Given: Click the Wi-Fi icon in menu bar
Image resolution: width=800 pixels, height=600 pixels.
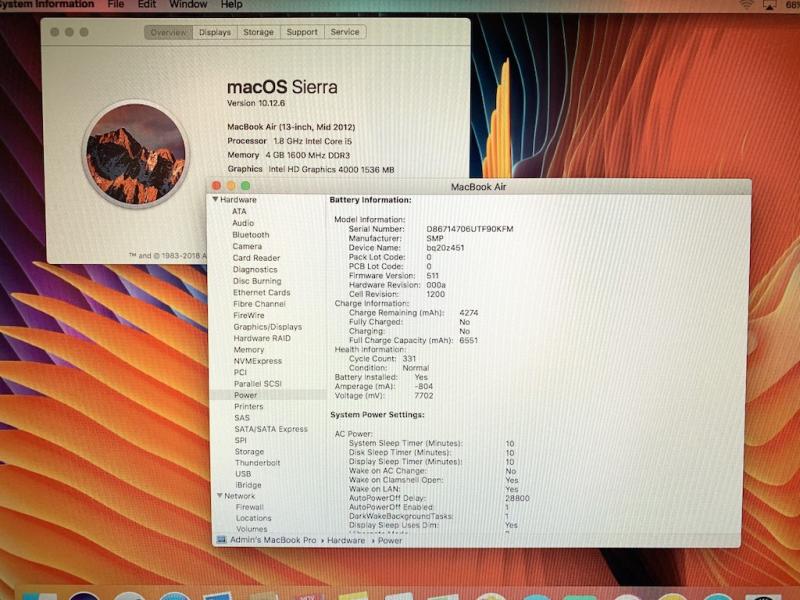Looking at the screenshot, I should (746, 5).
